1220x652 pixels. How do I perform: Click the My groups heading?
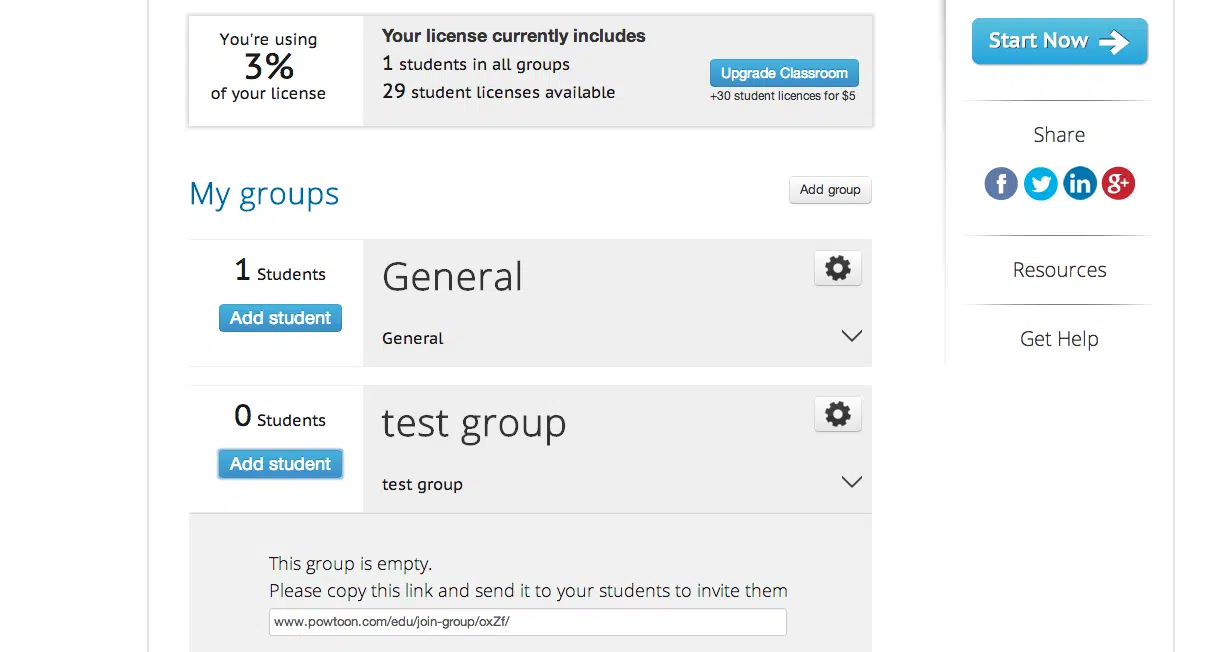click(264, 193)
